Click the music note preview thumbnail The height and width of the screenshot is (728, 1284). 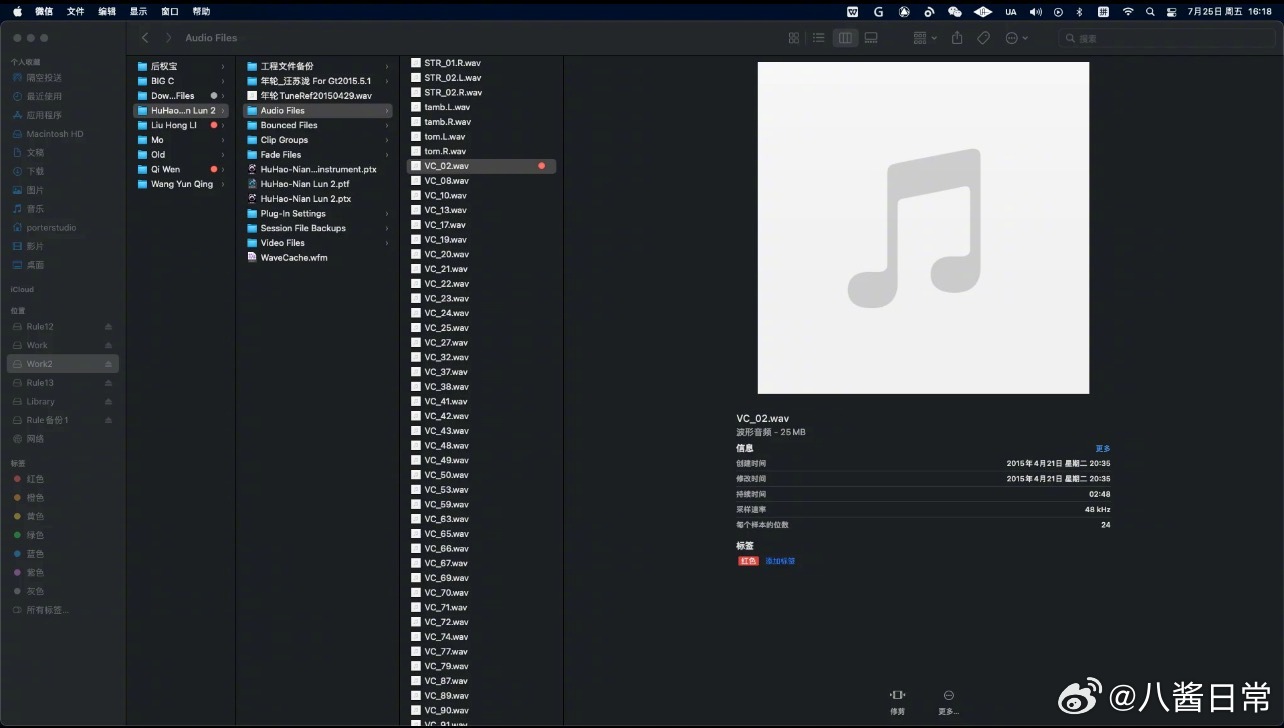pos(923,228)
